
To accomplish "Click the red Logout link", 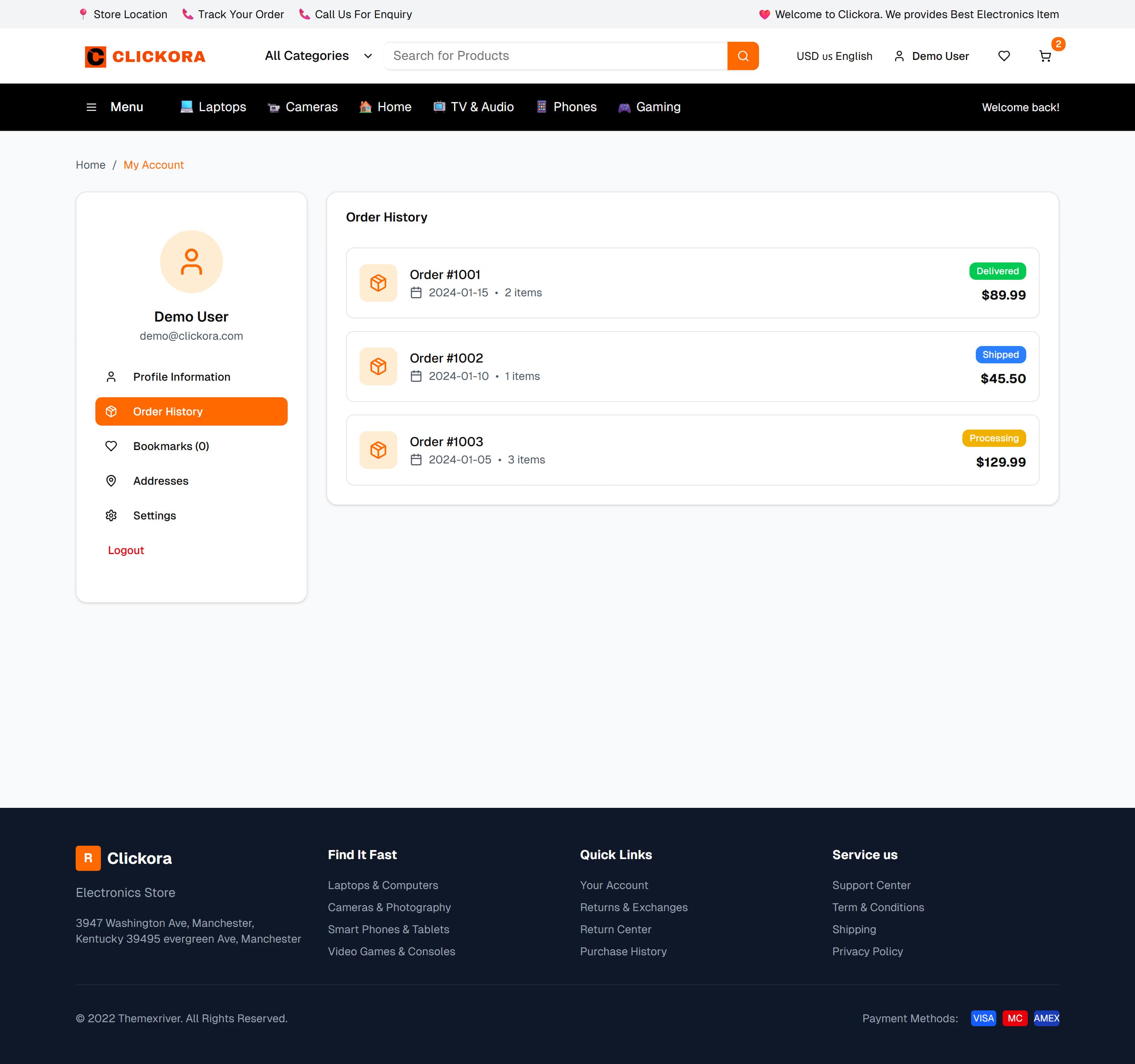I will tap(126, 550).
